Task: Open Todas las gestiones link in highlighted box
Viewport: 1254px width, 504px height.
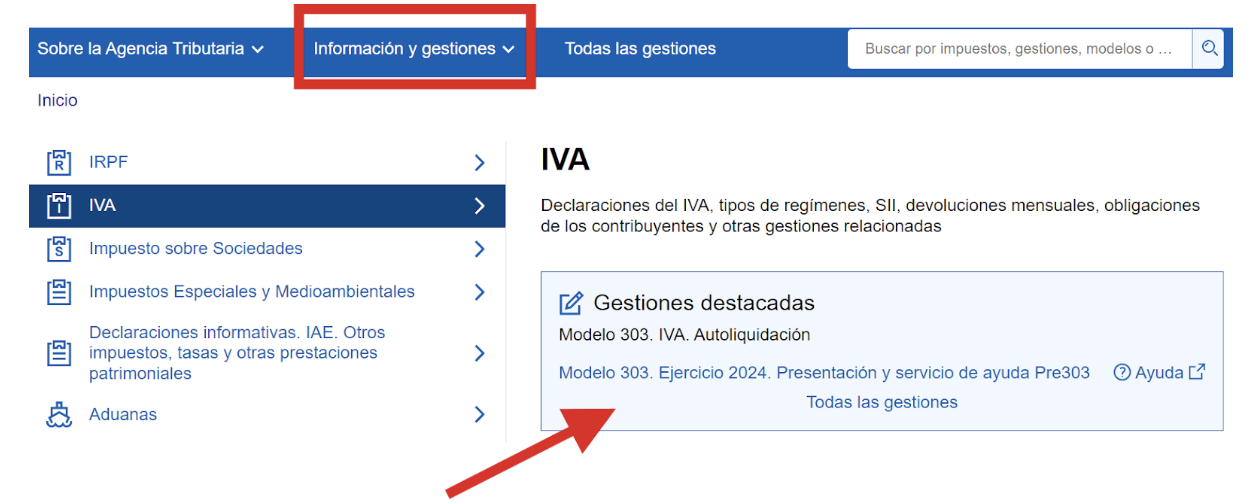Action: 882,402
